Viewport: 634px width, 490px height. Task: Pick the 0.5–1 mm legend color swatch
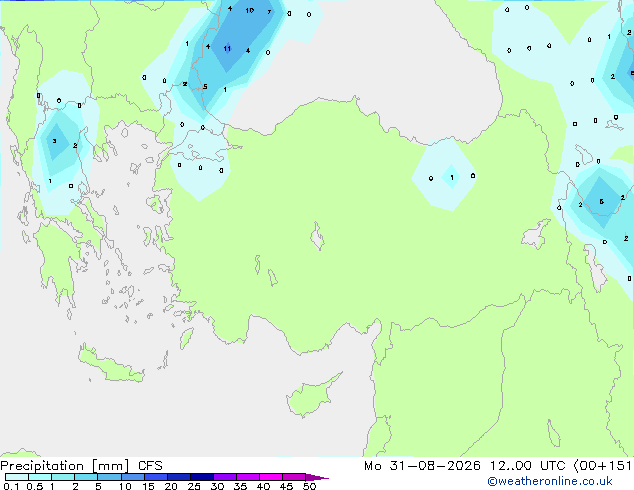[40, 477]
